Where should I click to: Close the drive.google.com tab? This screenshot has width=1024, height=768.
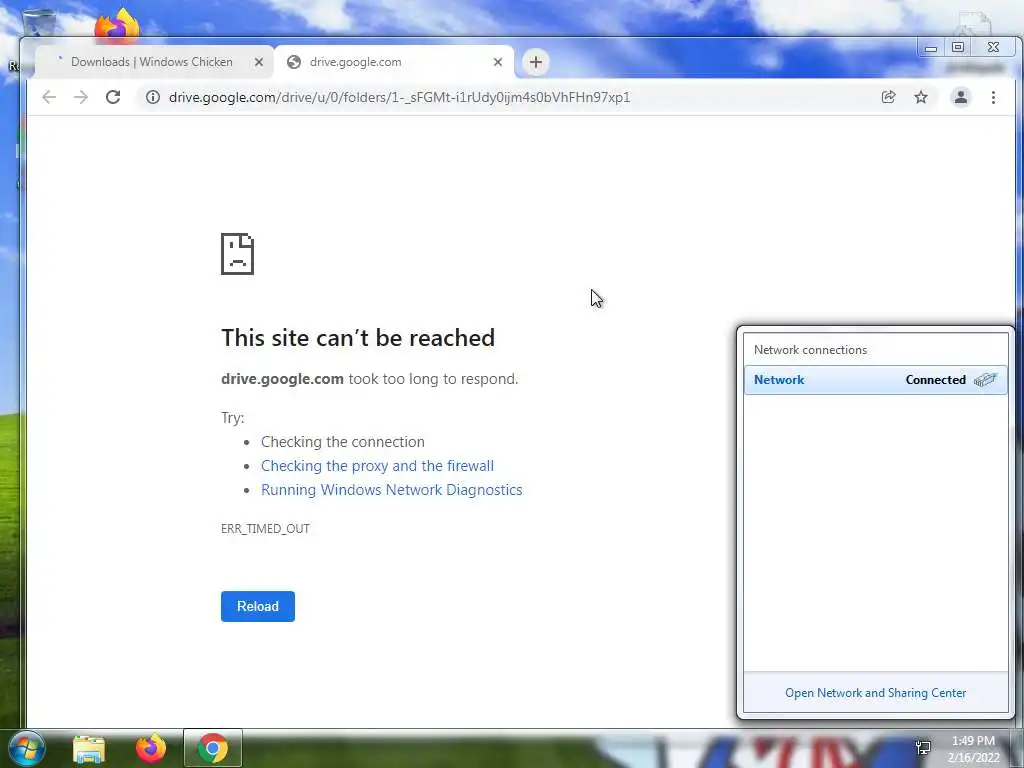point(498,62)
